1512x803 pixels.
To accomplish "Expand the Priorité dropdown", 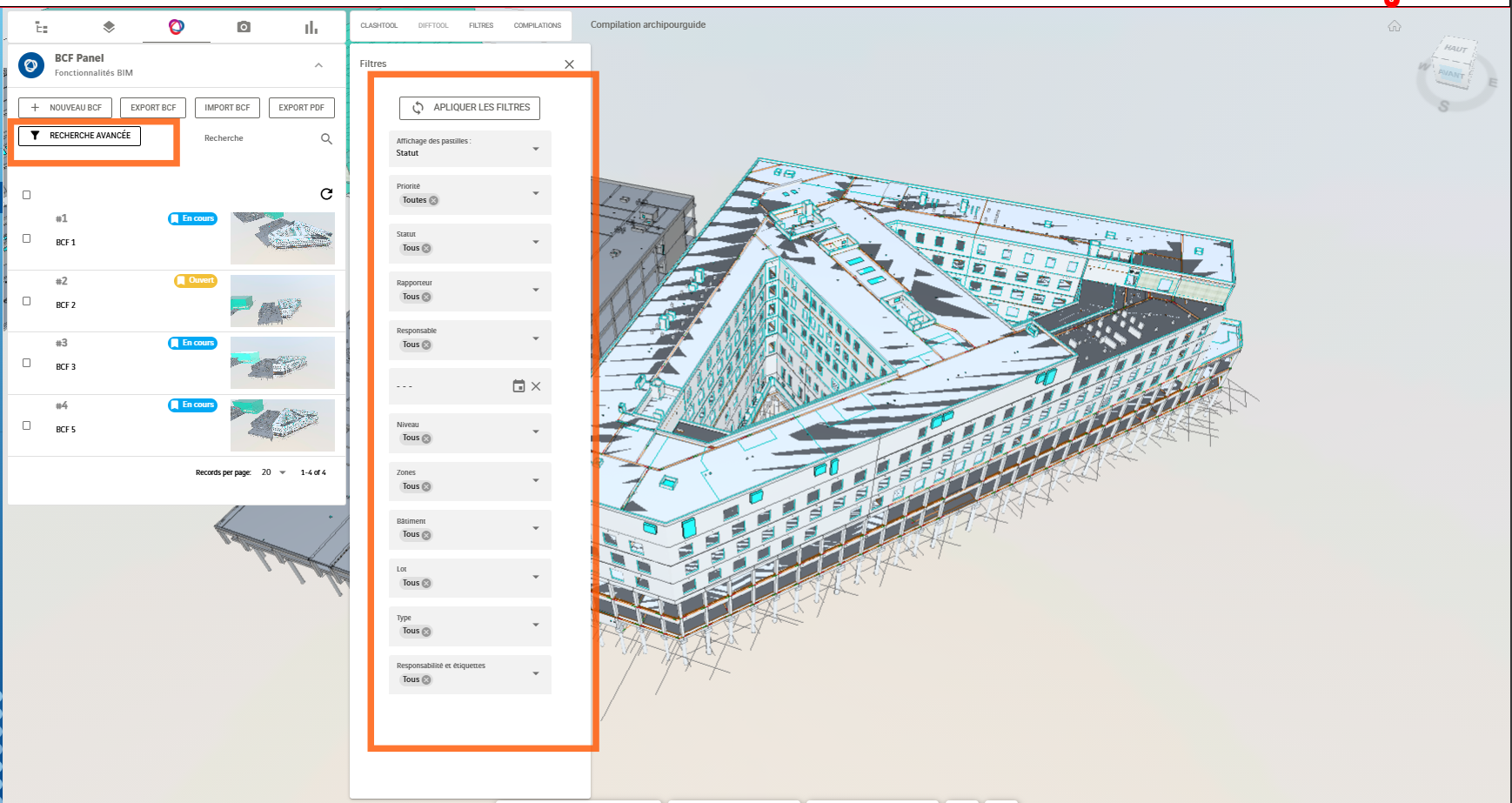I will tap(535, 193).
